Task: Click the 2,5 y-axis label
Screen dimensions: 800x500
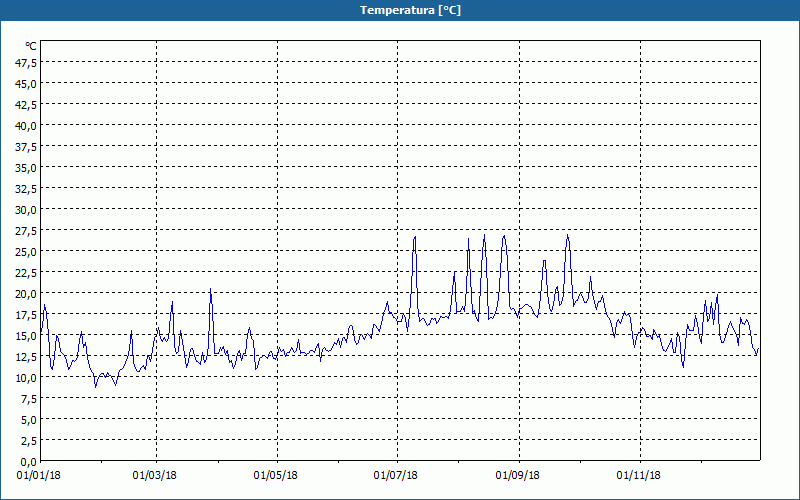Action: coord(29,441)
